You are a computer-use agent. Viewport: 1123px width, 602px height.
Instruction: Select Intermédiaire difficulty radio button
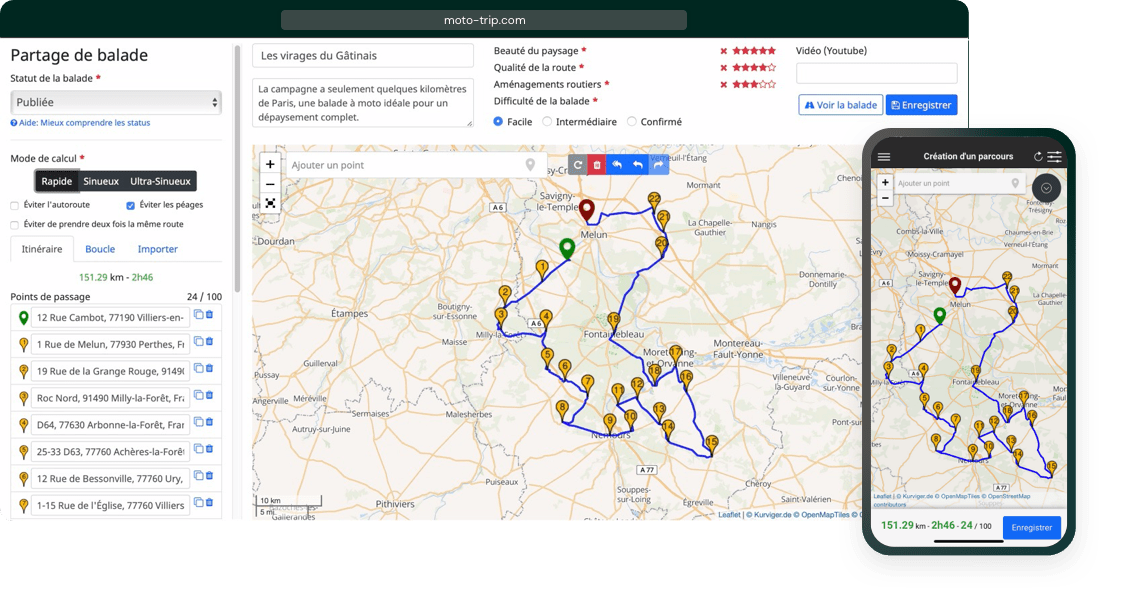pyautogui.click(x=547, y=122)
